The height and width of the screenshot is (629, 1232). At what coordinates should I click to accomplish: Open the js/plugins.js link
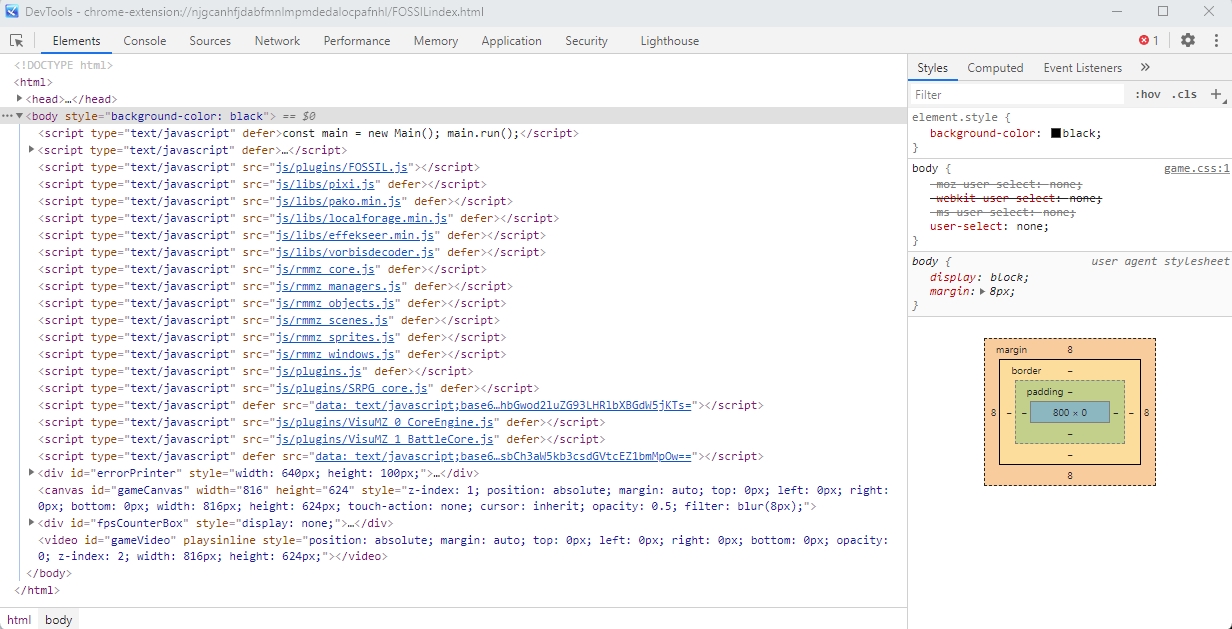tap(319, 371)
